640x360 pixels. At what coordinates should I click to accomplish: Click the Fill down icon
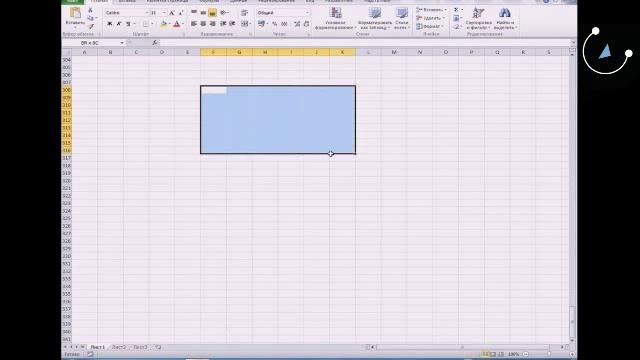point(456,18)
